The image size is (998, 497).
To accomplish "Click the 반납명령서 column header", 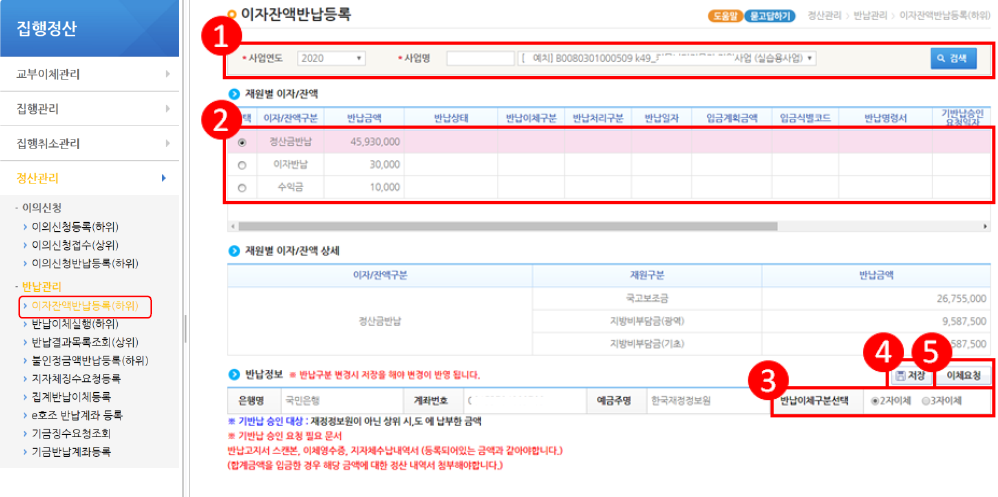I will tap(885, 118).
